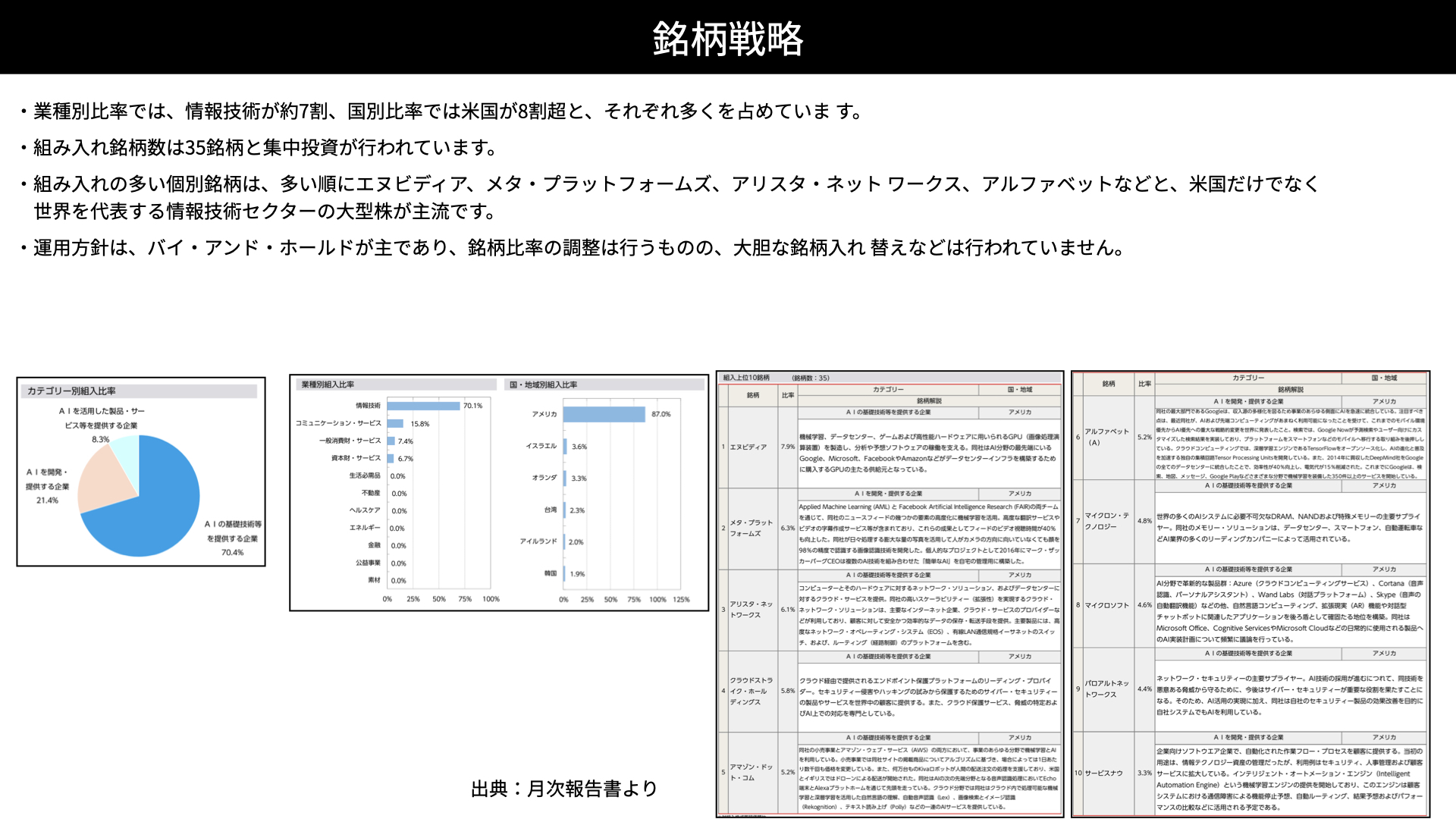
Task: Click アリスタ・ネットワークス in table row 3
Action: 752,610
